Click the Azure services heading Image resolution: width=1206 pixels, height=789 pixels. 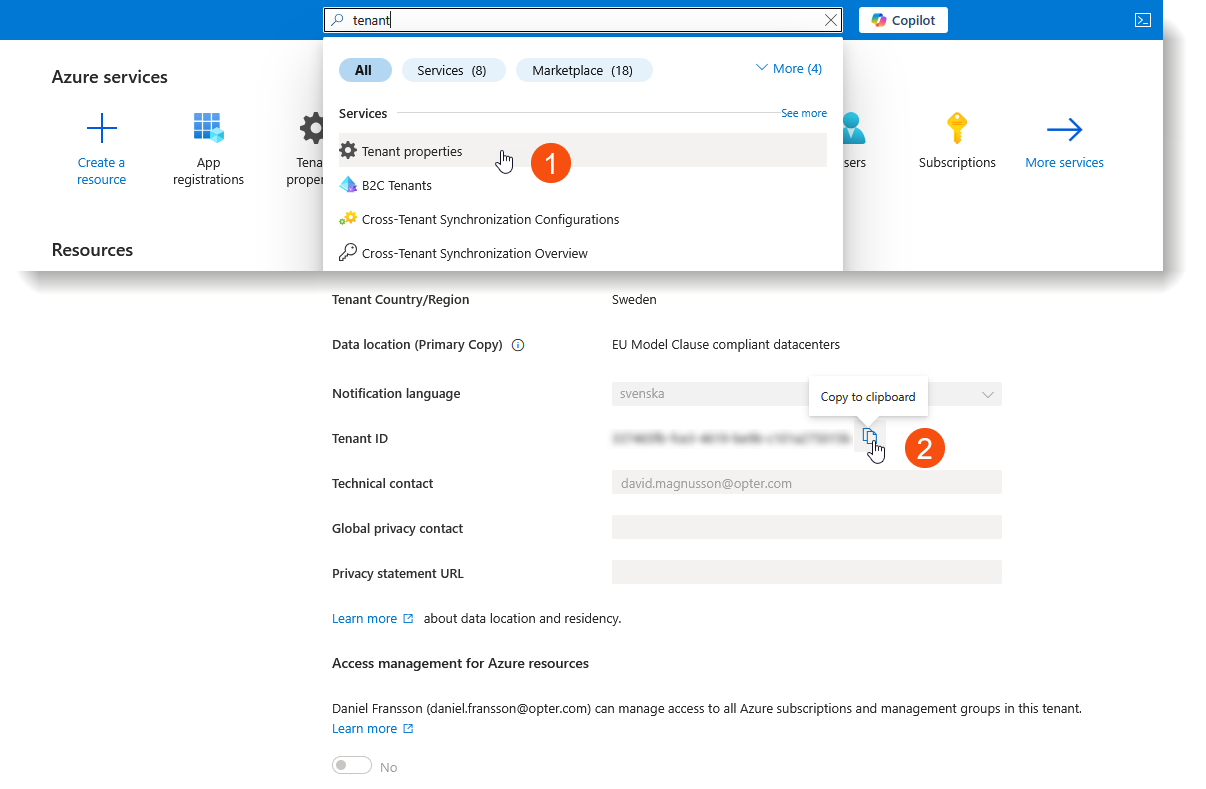(110, 77)
